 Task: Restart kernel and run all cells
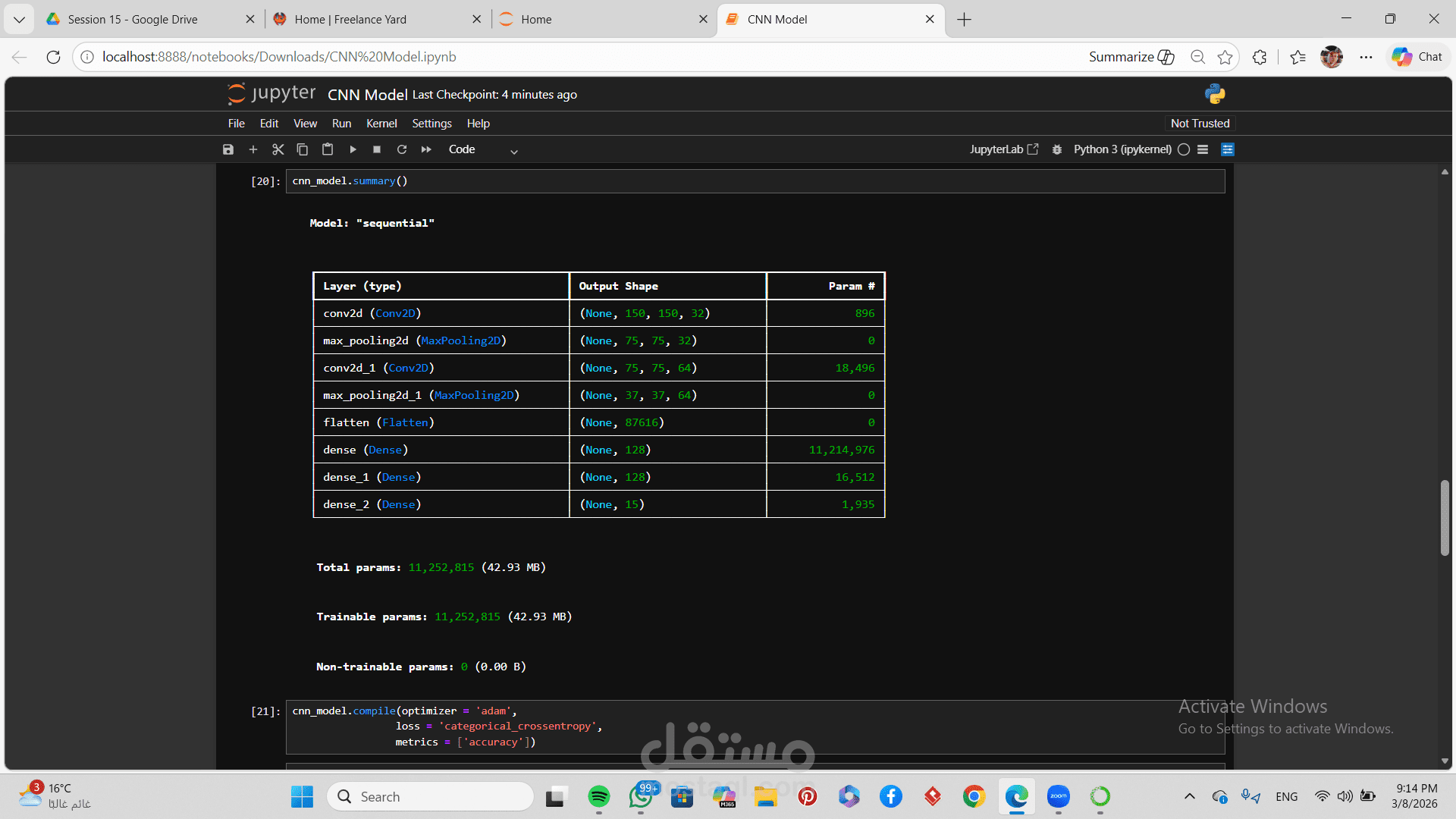point(426,149)
